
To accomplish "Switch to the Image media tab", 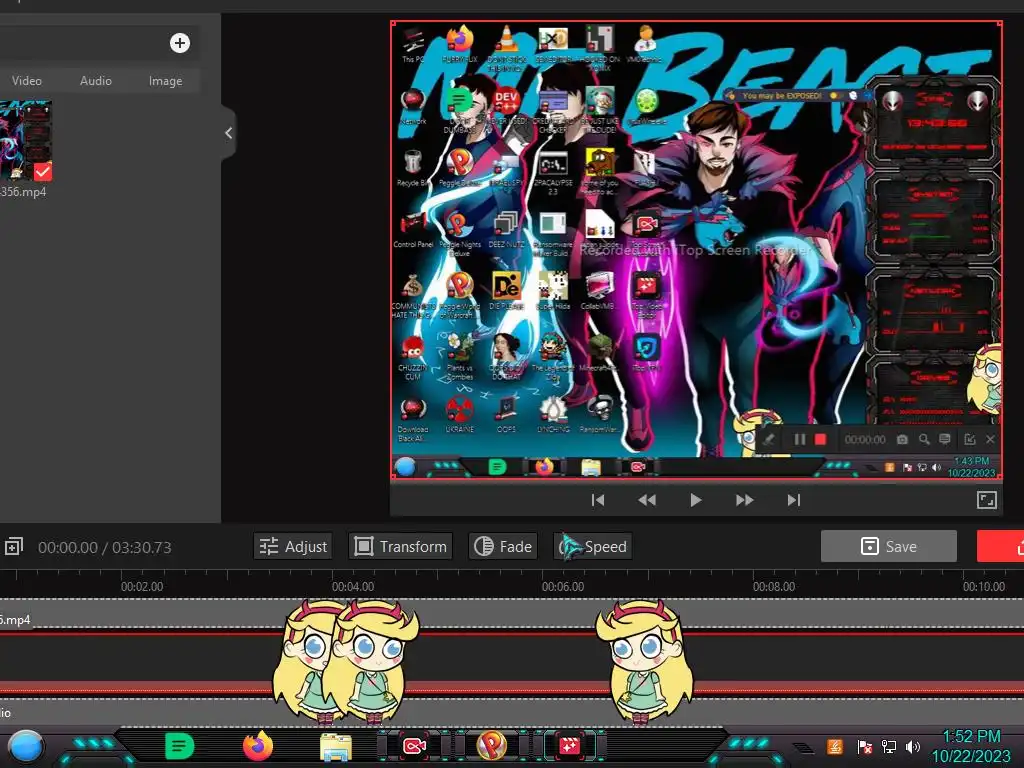I will (x=165, y=81).
